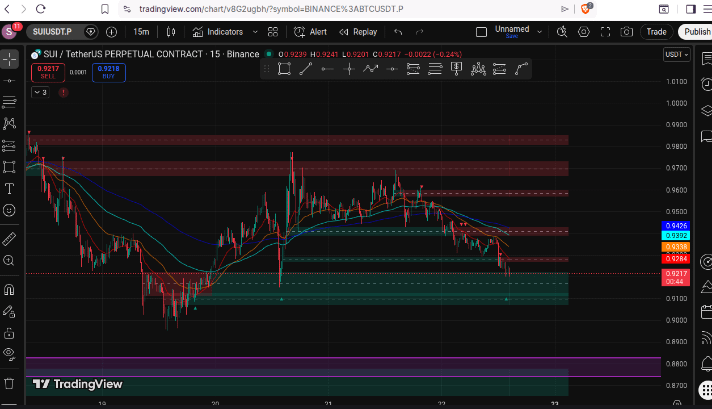Click the browser address bar URL

[x=271, y=9]
